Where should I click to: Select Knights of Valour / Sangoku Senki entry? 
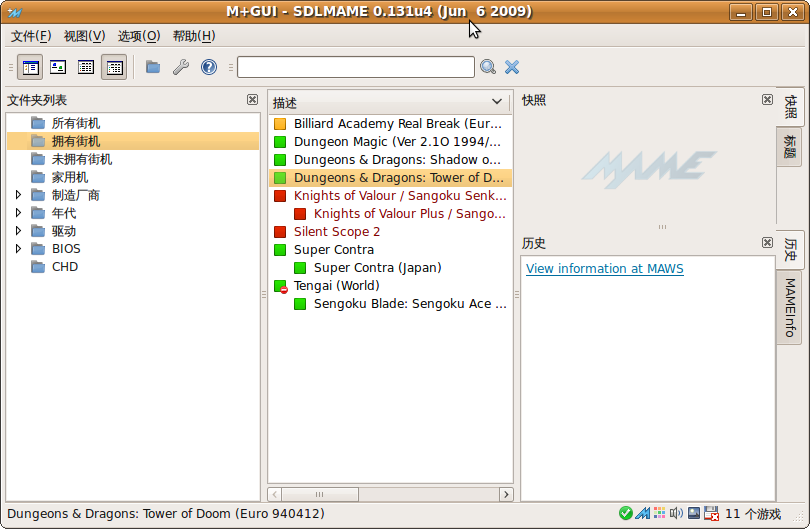coord(391,196)
